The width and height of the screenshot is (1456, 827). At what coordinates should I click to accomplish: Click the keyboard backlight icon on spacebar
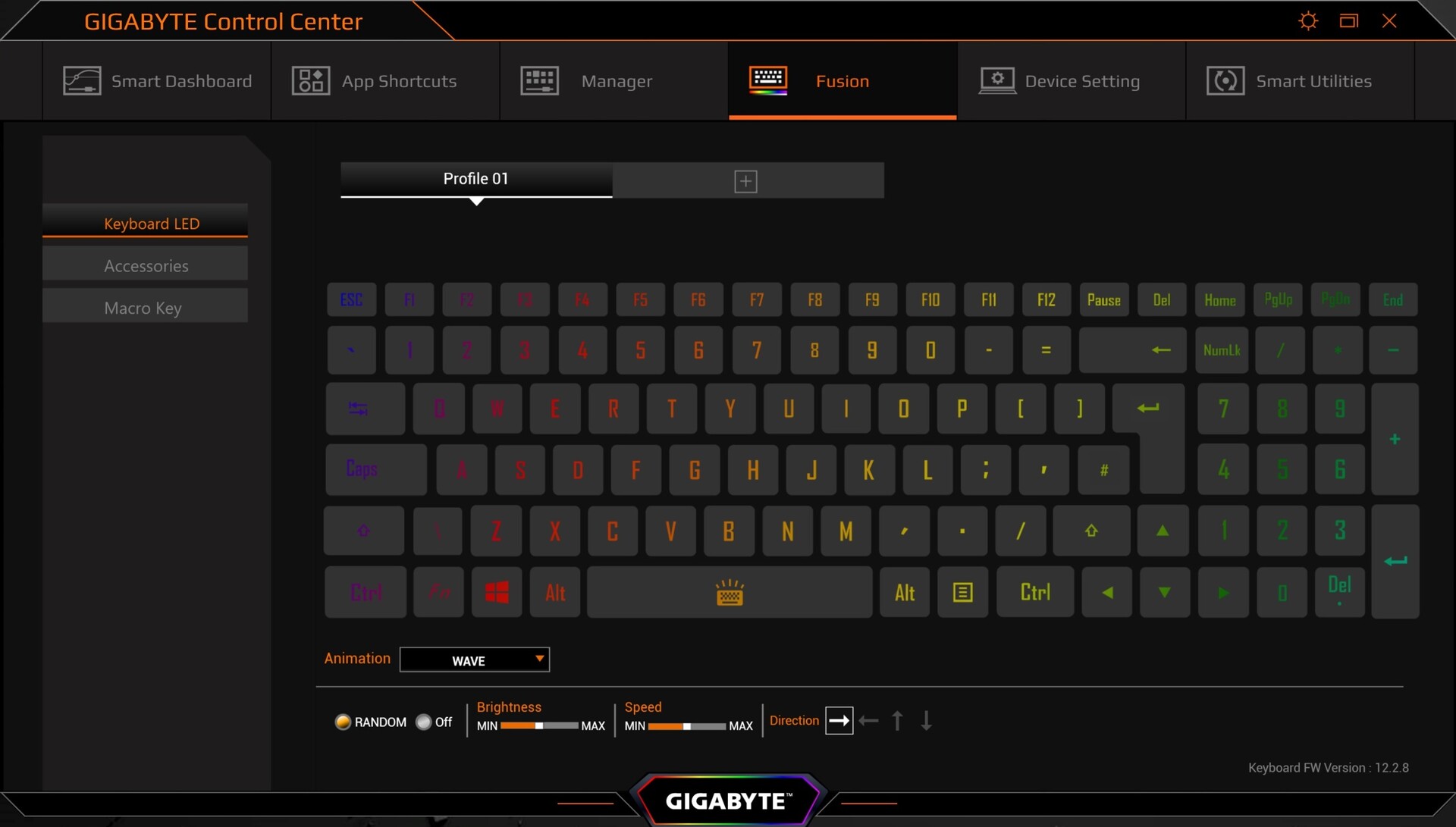[x=730, y=593]
